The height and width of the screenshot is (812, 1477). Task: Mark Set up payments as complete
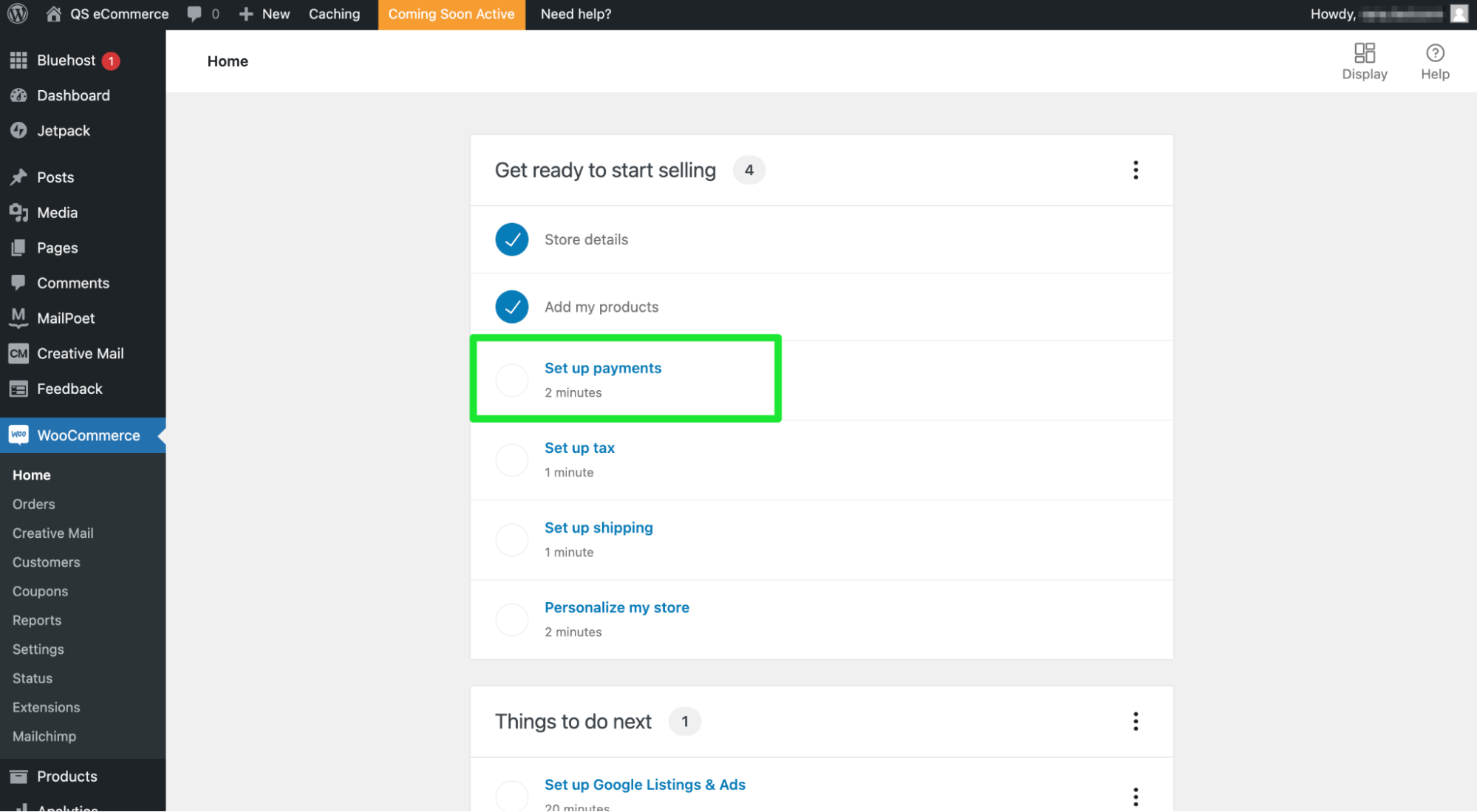(511, 380)
